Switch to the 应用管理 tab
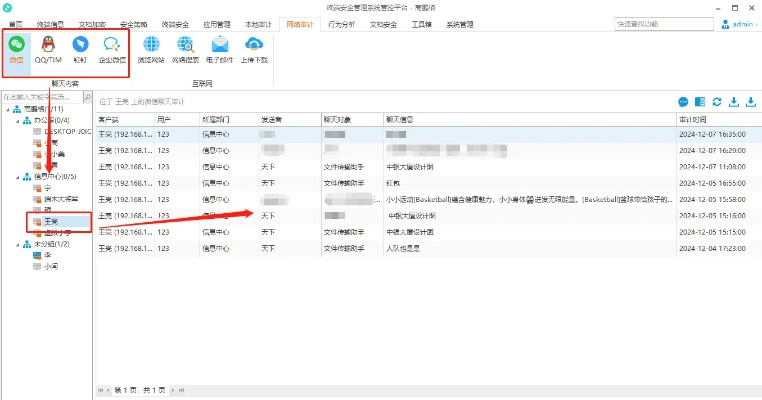 click(217, 24)
